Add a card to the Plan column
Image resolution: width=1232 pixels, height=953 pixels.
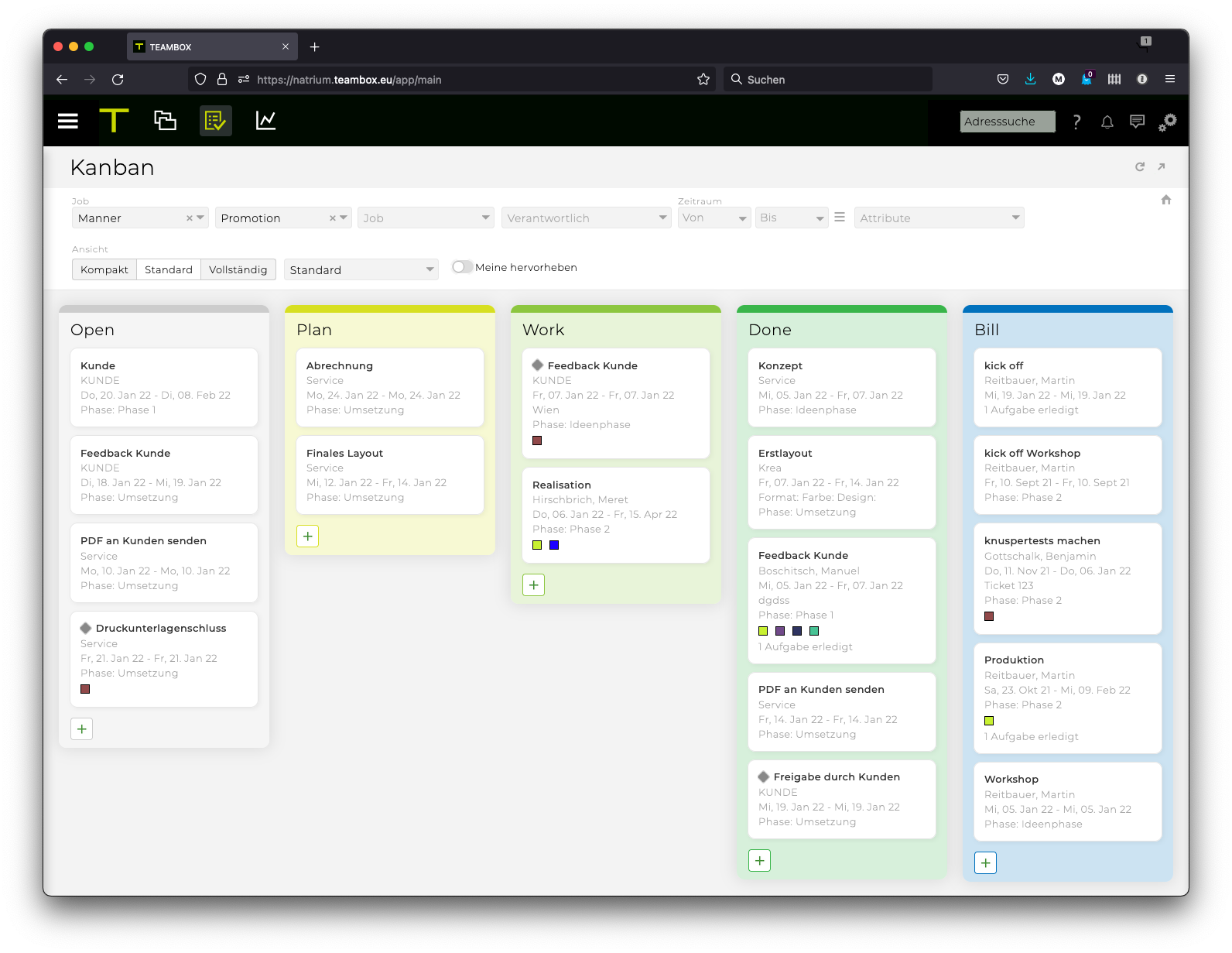click(308, 536)
